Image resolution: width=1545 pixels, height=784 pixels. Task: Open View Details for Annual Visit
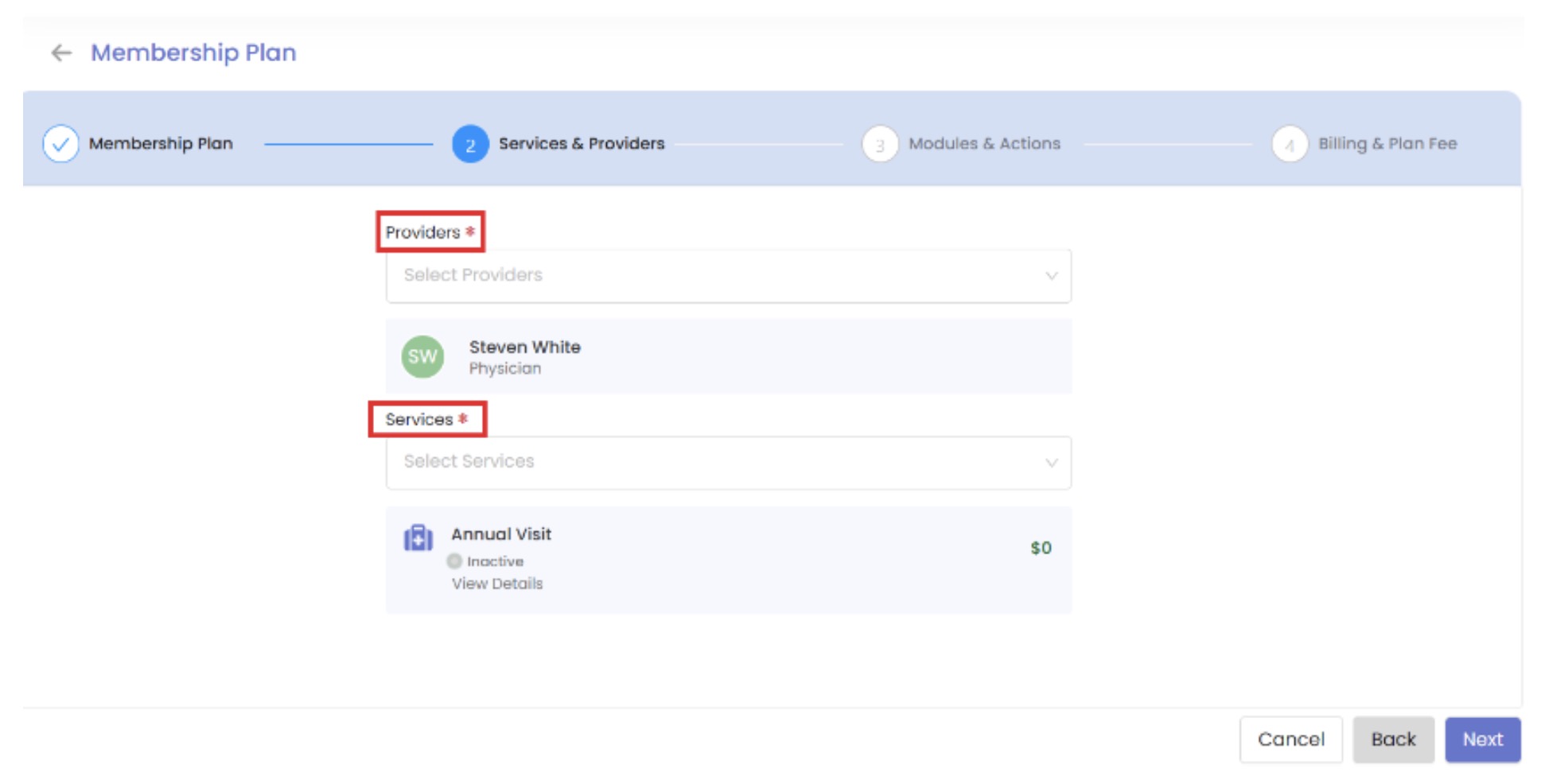pos(497,584)
